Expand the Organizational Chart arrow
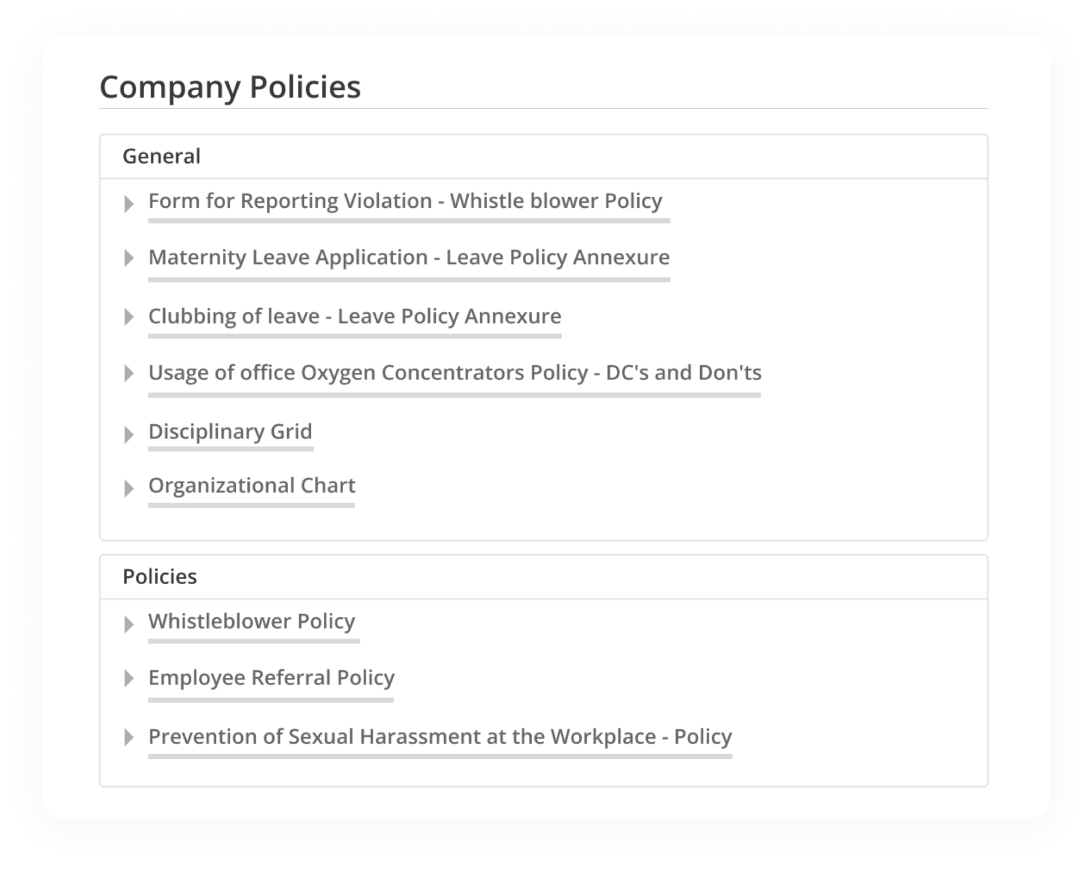The image size is (1090, 871). click(x=129, y=488)
